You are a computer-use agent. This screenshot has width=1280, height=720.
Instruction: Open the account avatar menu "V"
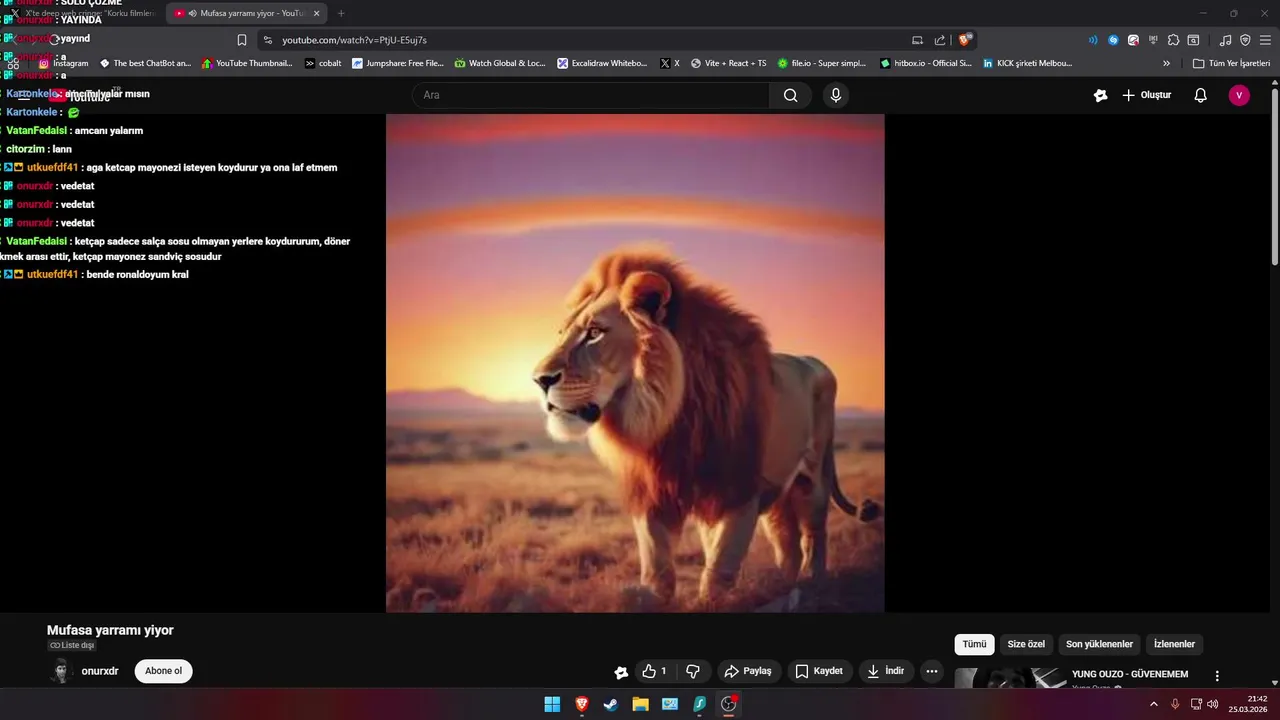tap(1239, 95)
